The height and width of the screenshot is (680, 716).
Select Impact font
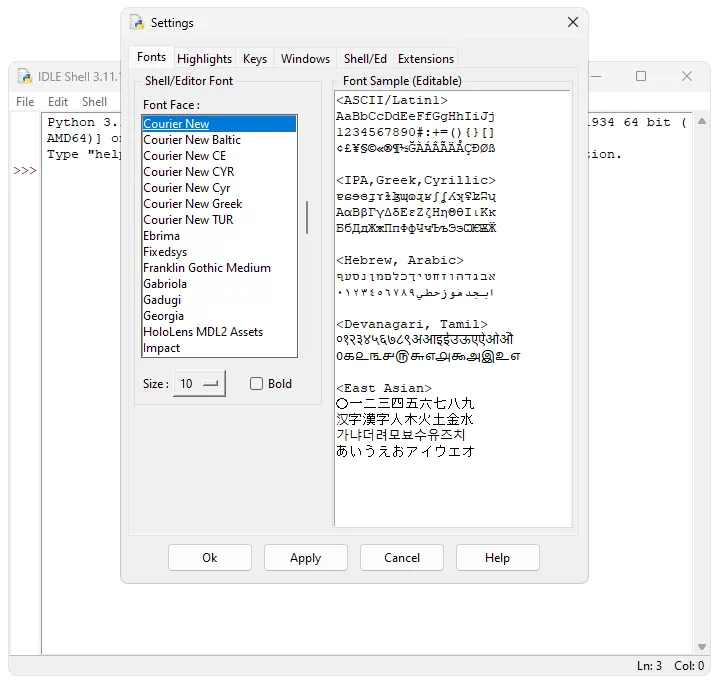219,348
